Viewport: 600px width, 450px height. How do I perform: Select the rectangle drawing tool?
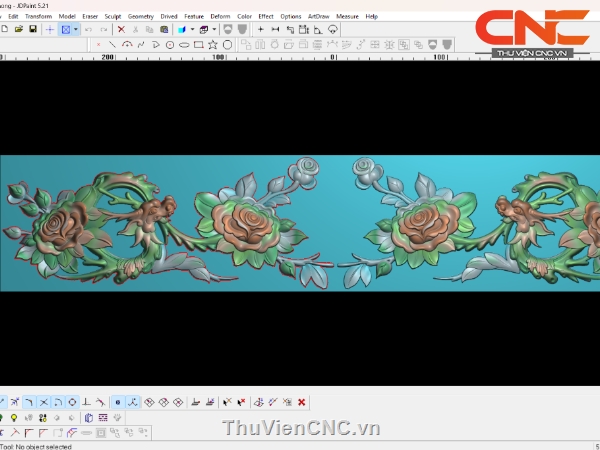199,45
